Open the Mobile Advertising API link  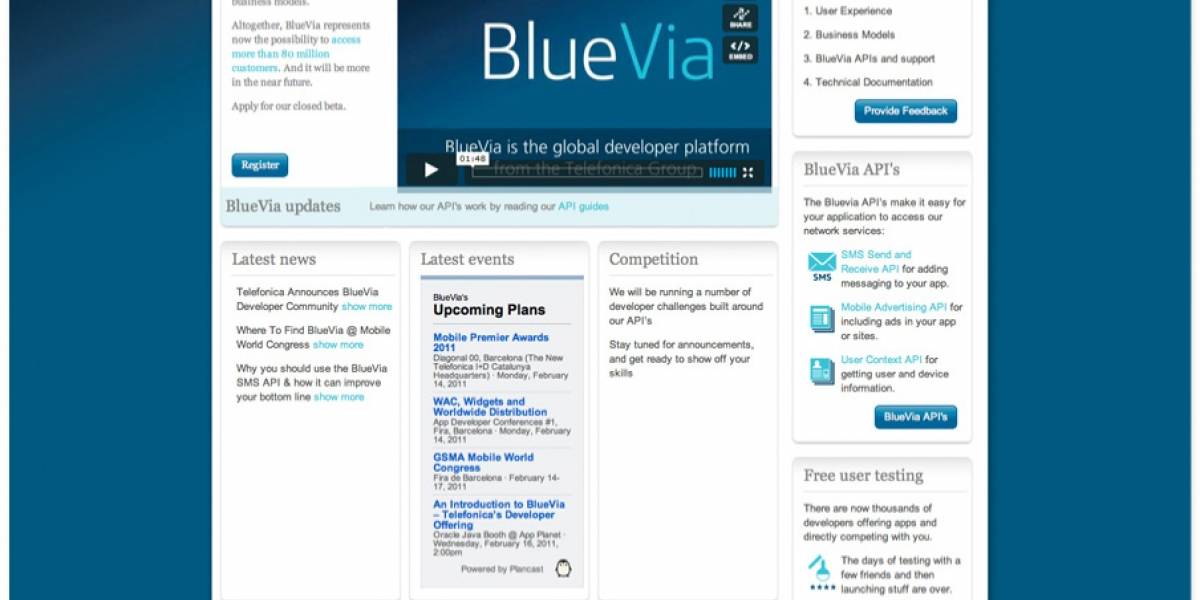[x=894, y=308]
